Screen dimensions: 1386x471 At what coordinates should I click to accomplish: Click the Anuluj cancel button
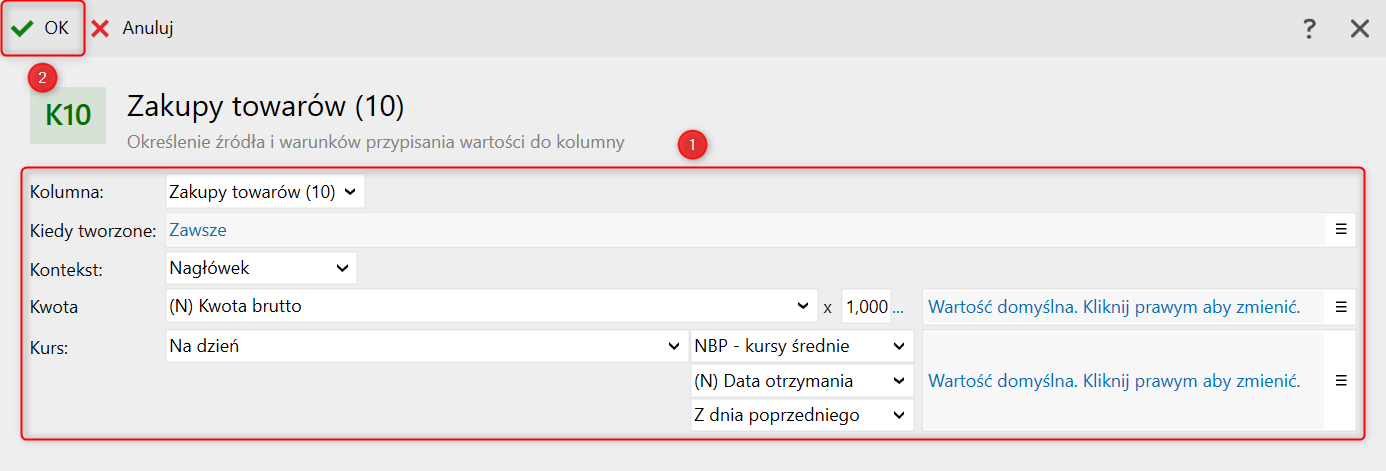point(133,28)
